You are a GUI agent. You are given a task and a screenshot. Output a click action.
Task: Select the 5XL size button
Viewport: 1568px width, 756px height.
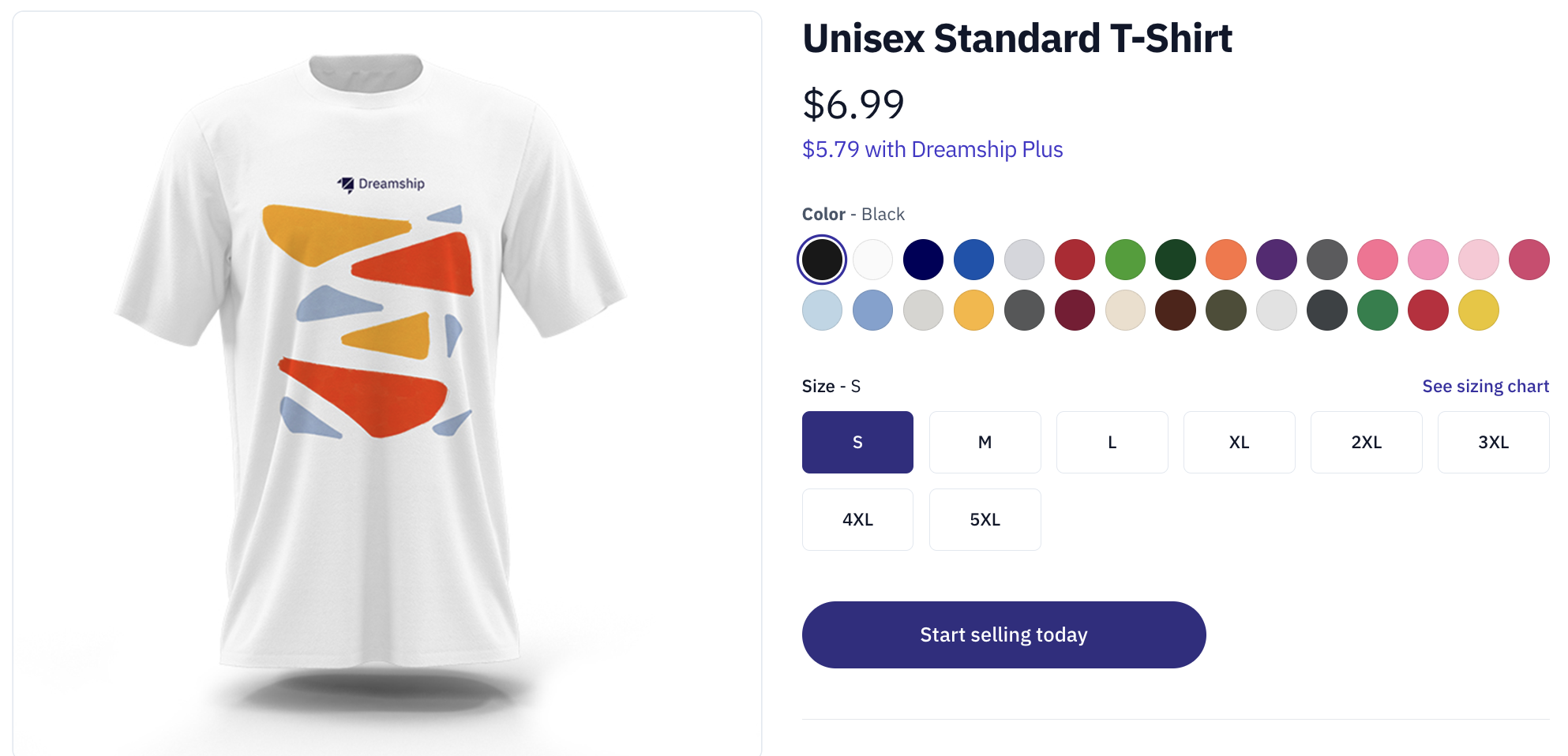coord(985,519)
